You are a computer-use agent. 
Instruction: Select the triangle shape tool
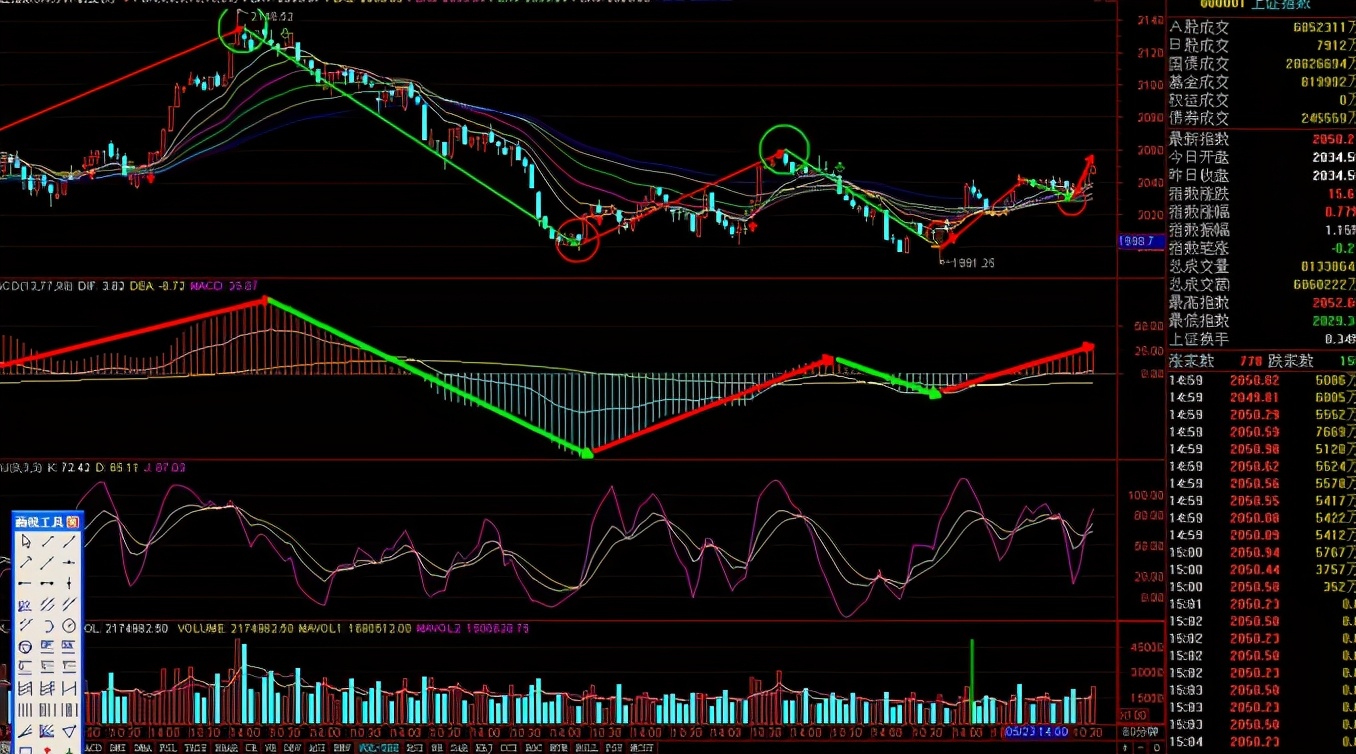coord(69,731)
